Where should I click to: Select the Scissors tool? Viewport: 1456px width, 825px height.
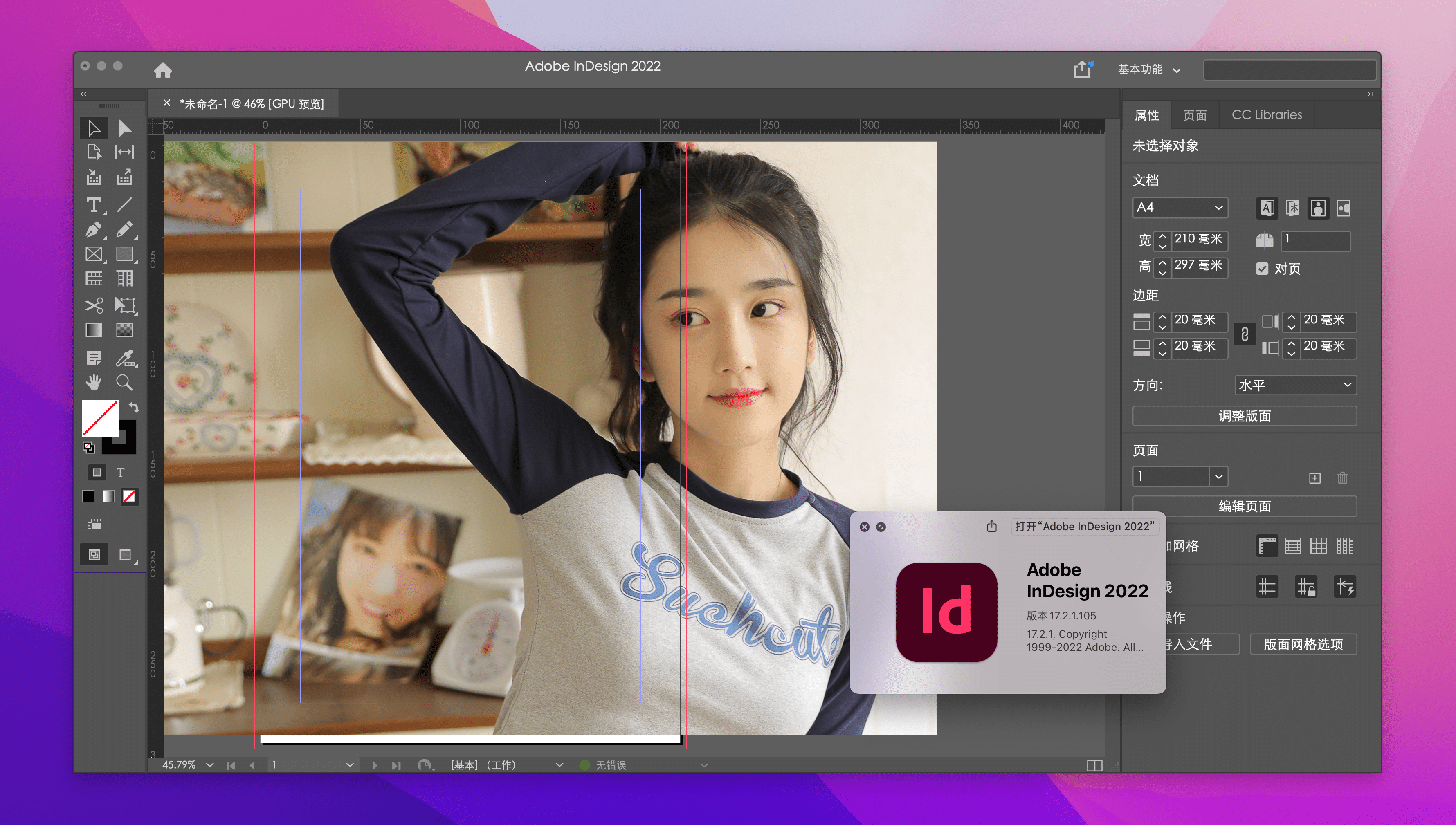(x=94, y=305)
